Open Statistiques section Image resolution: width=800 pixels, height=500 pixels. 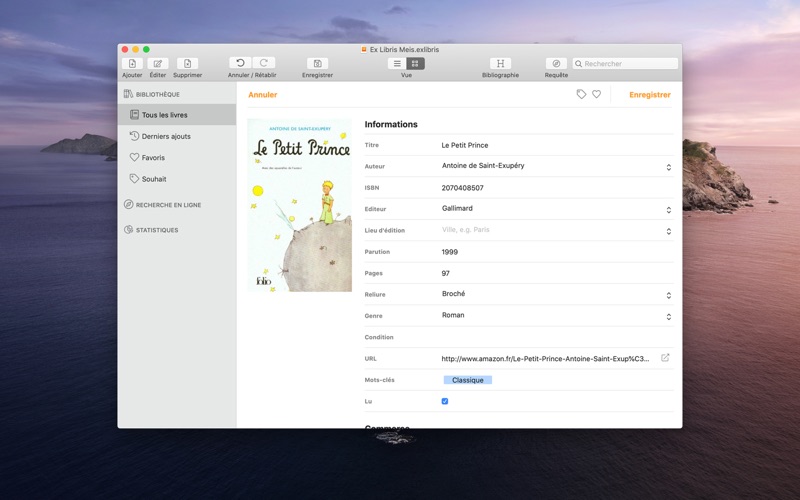click(x=152, y=230)
